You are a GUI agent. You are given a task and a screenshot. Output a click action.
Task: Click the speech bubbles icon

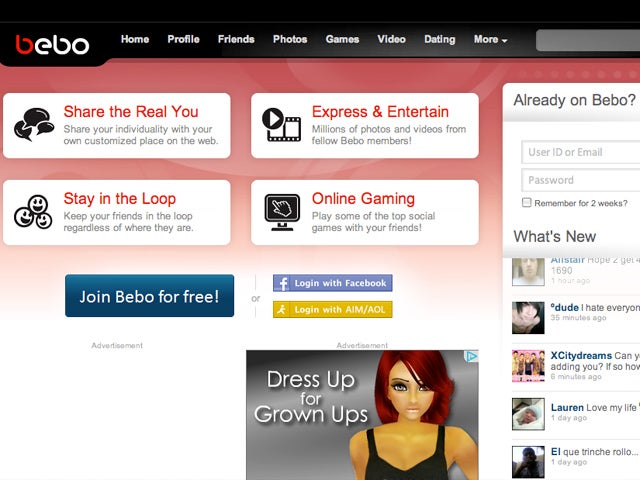tap(33, 124)
